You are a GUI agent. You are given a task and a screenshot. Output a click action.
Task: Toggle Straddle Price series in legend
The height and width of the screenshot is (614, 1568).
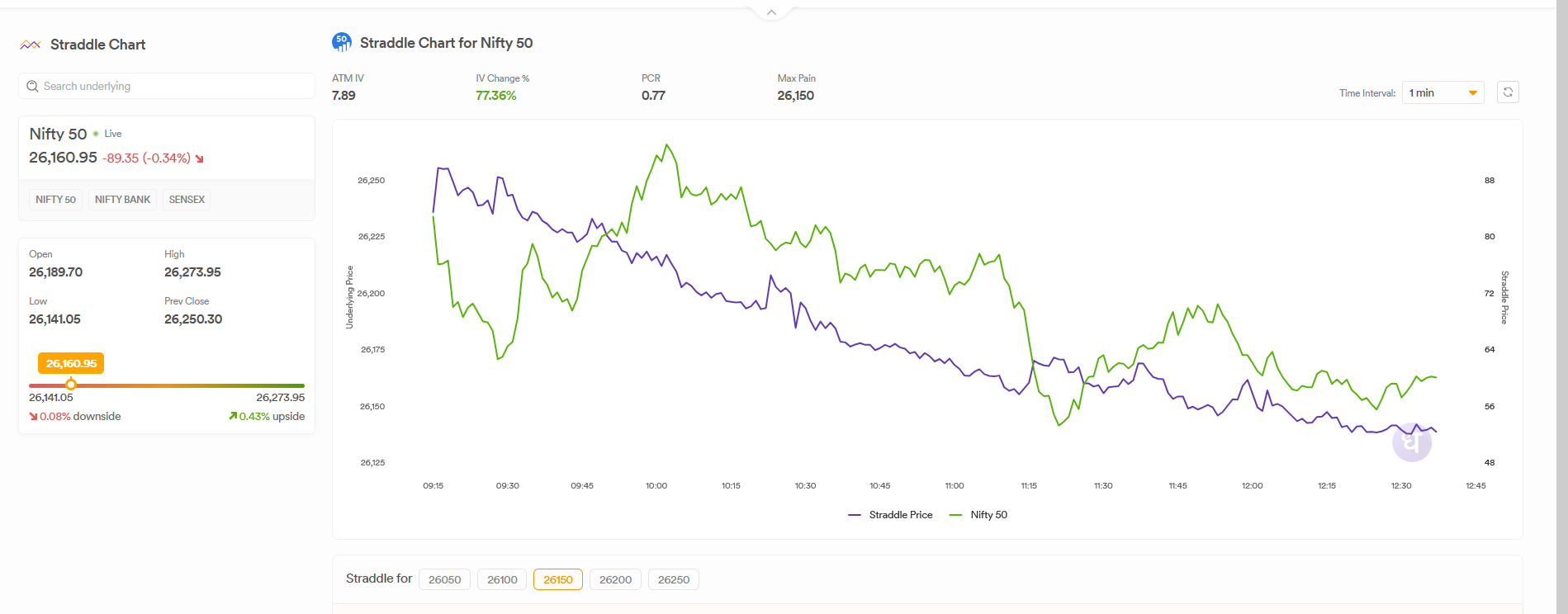[890, 515]
